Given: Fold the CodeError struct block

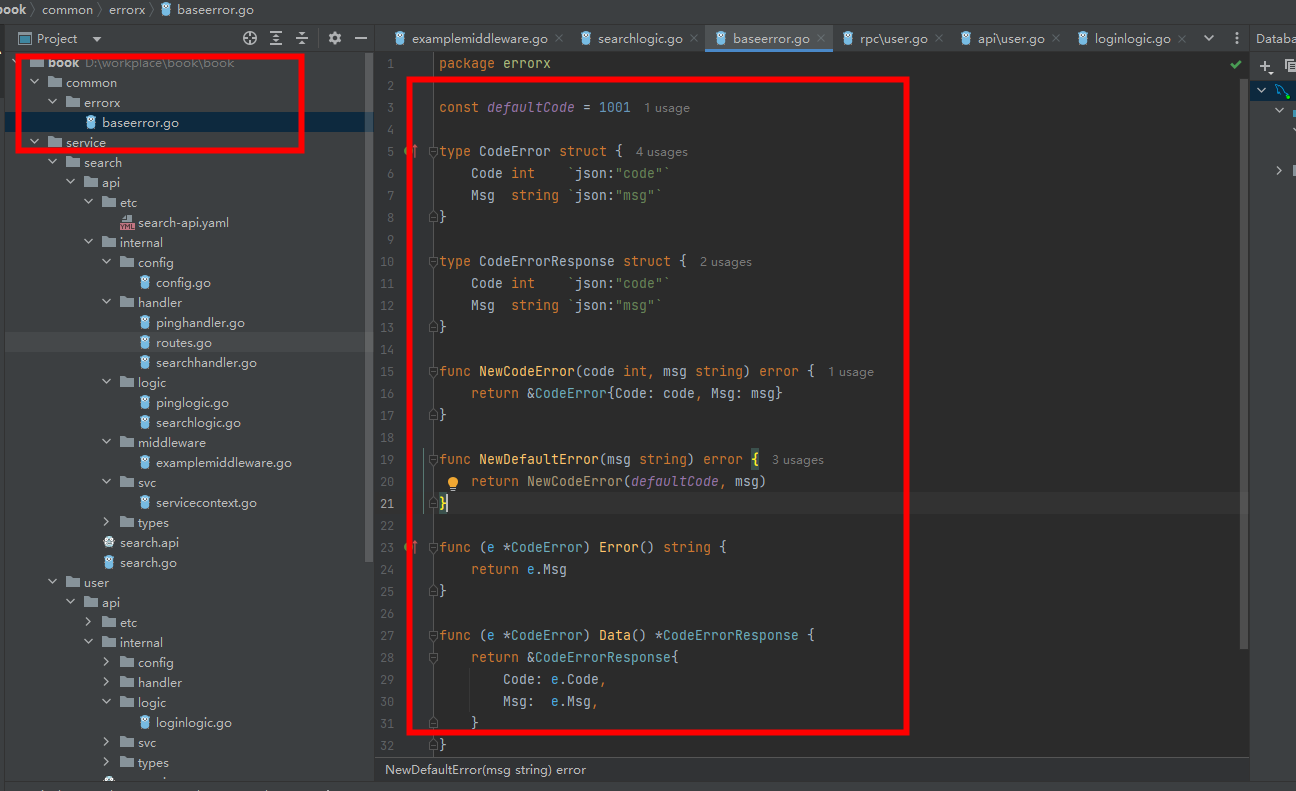Looking at the screenshot, I should tap(431, 151).
